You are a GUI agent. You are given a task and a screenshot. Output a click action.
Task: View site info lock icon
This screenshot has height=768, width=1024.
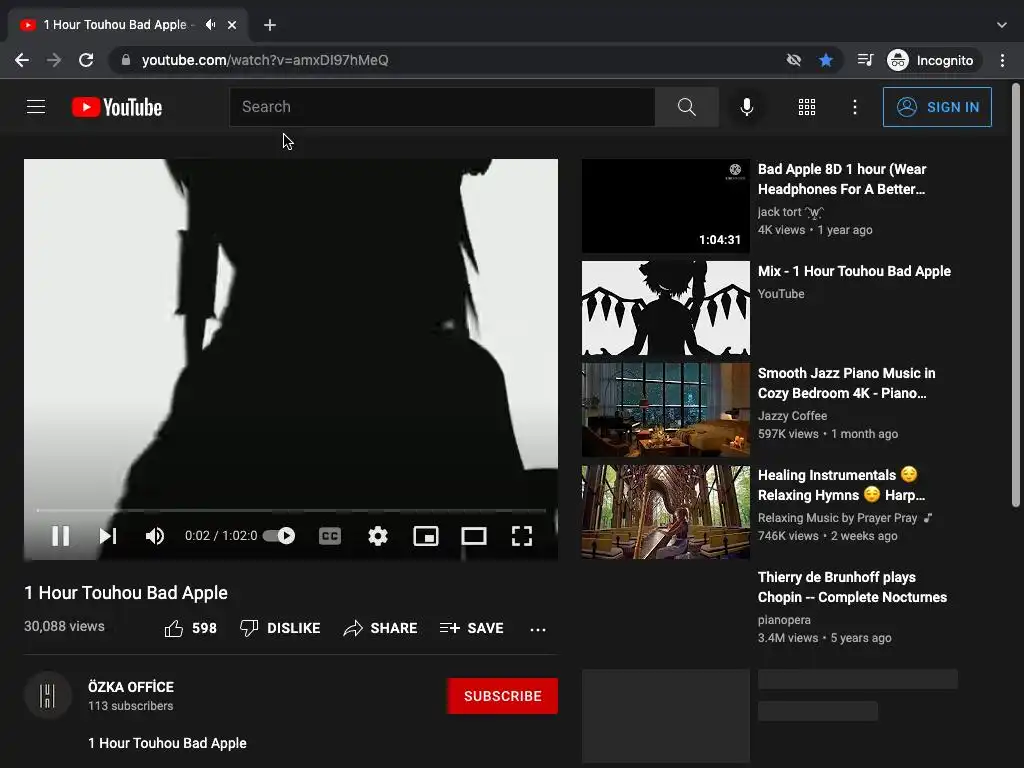126,60
